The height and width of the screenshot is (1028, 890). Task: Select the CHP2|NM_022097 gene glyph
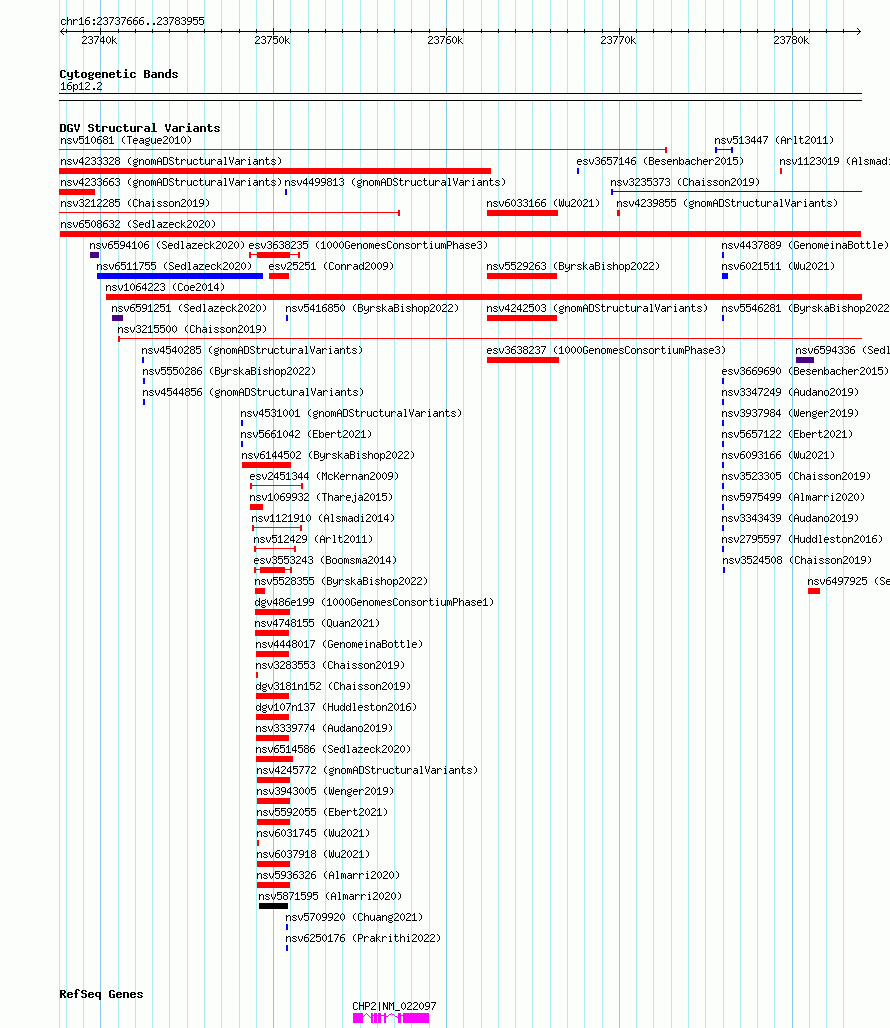391,1018
